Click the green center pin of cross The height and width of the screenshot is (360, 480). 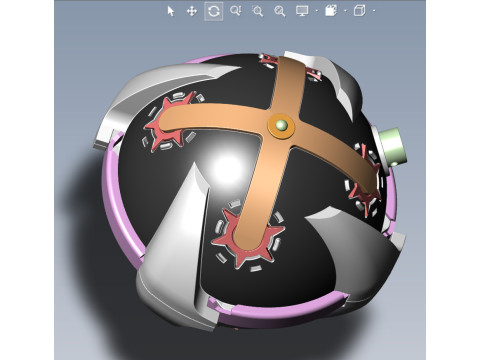(x=282, y=126)
